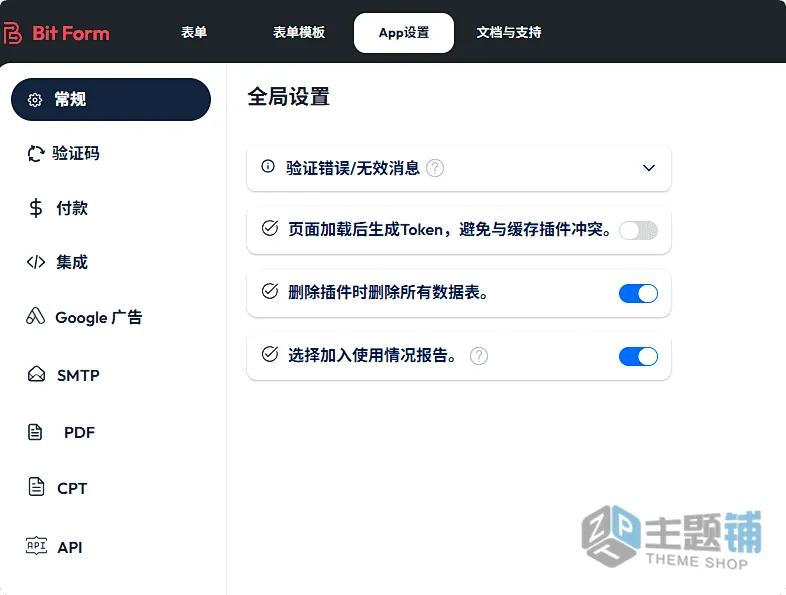786x595 pixels.
Task: Click the check icon beside 删除插件时删除所有数据表
Action: [270, 291]
